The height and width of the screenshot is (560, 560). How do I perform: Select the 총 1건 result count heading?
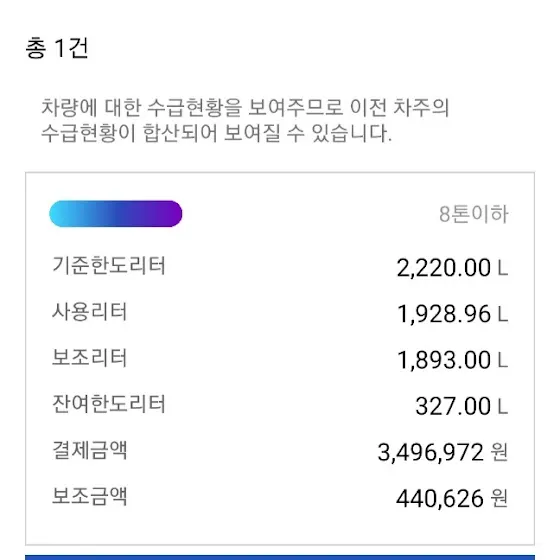56,48
